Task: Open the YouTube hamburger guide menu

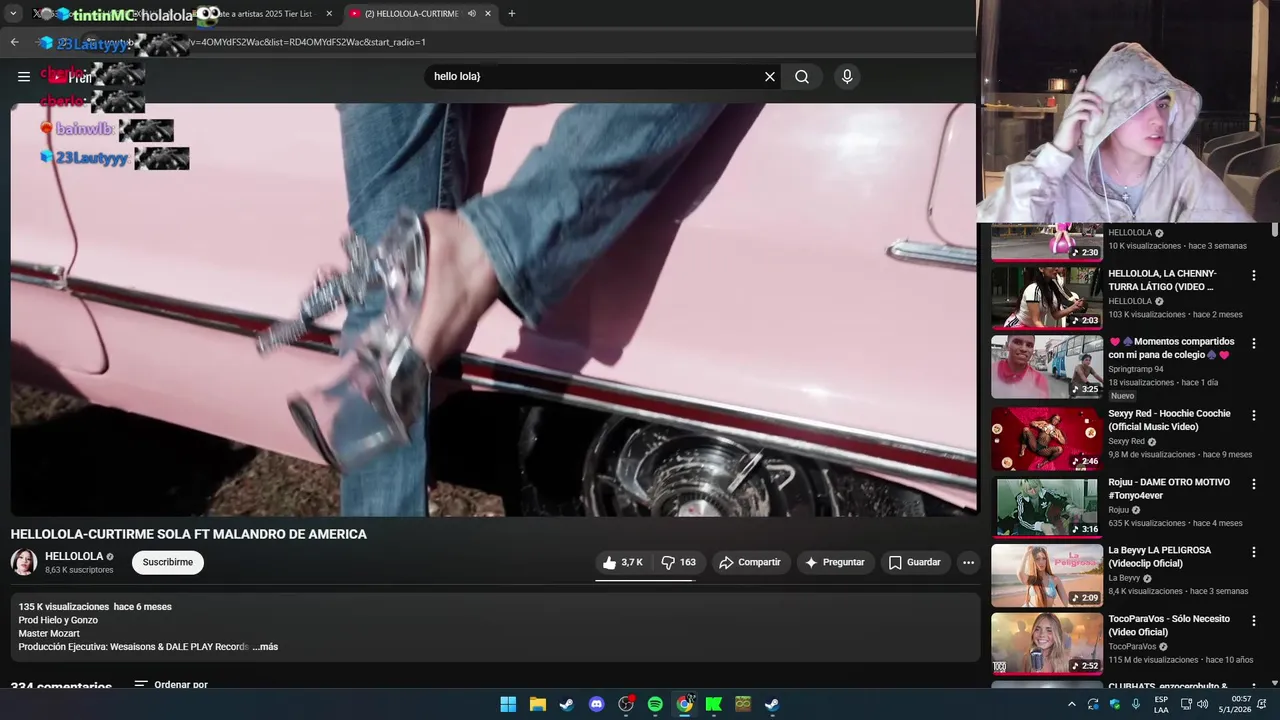Action: click(x=24, y=77)
